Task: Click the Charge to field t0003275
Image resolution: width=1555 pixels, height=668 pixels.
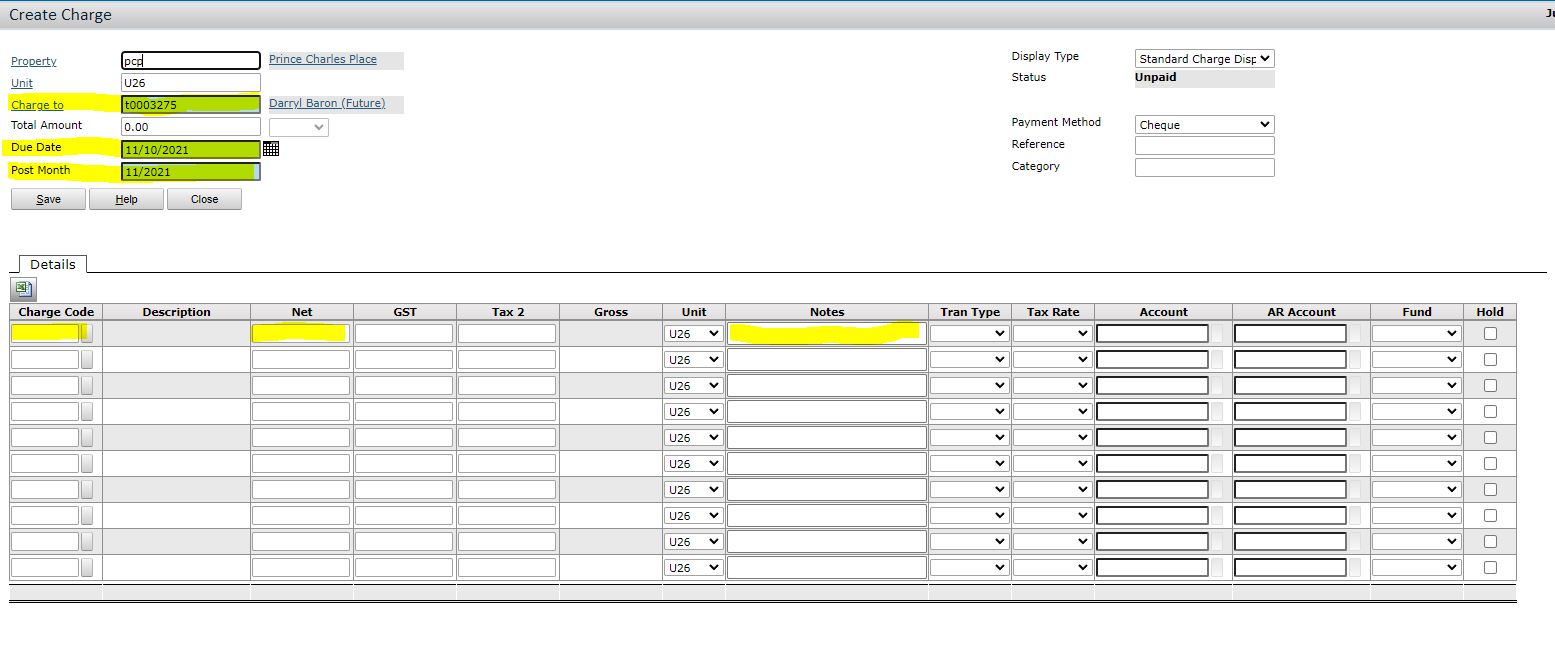Action: 191,105
